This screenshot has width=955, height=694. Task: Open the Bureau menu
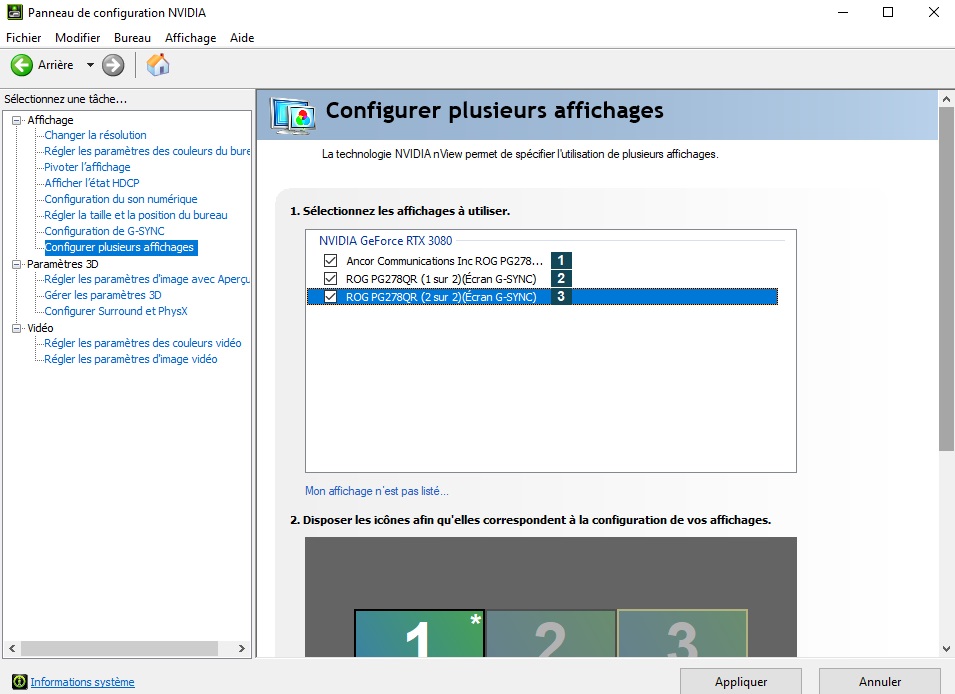tap(132, 38)
